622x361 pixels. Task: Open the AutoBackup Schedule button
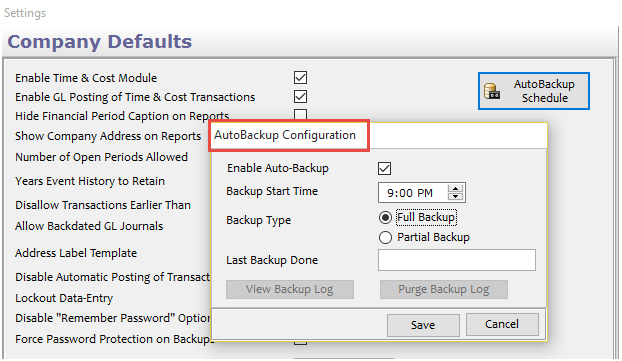[x=534, y=91]
